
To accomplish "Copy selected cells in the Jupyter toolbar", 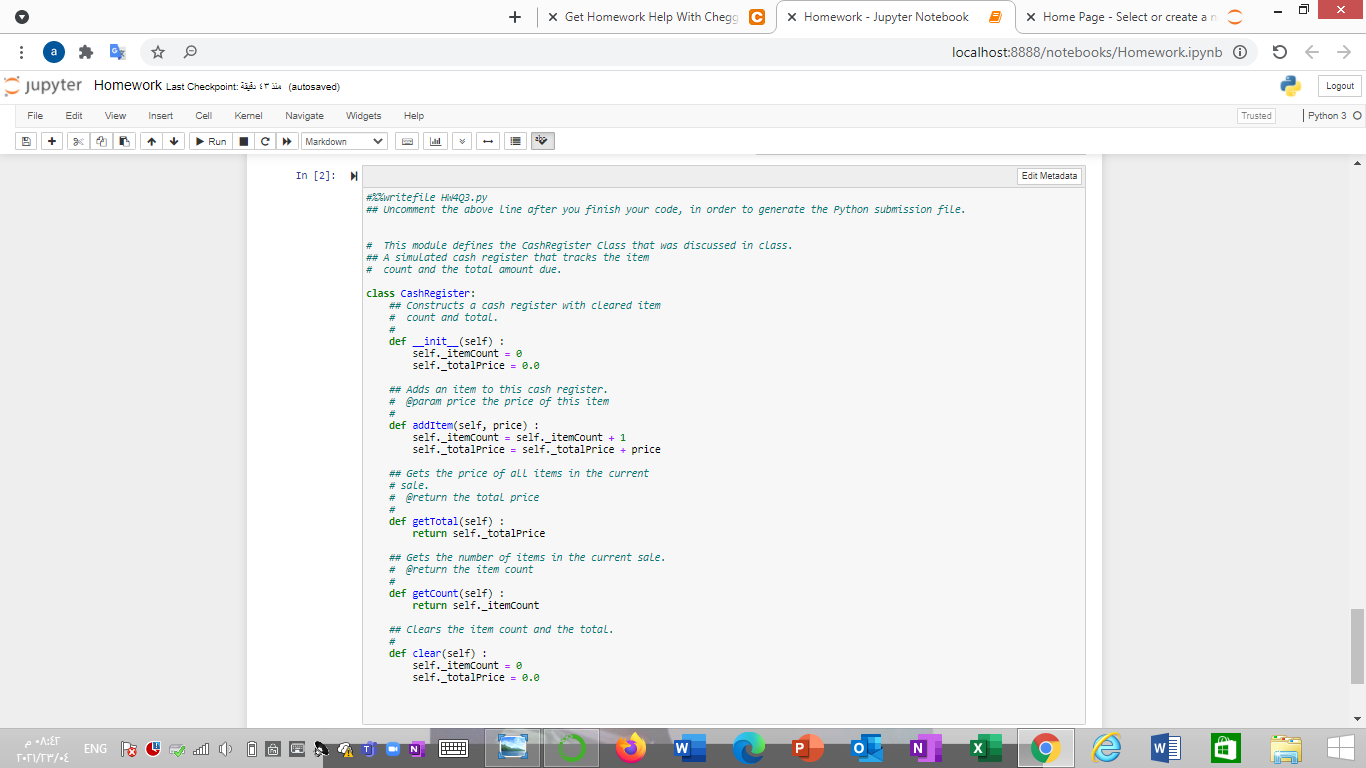I will (x=101, y=142).
